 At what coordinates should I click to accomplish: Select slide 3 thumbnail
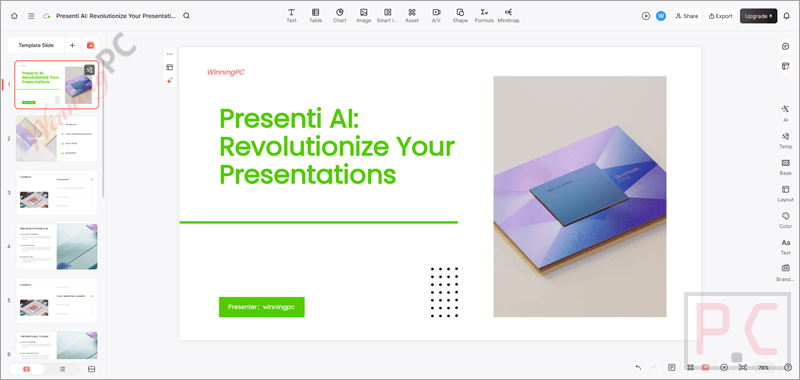[57, 192]
